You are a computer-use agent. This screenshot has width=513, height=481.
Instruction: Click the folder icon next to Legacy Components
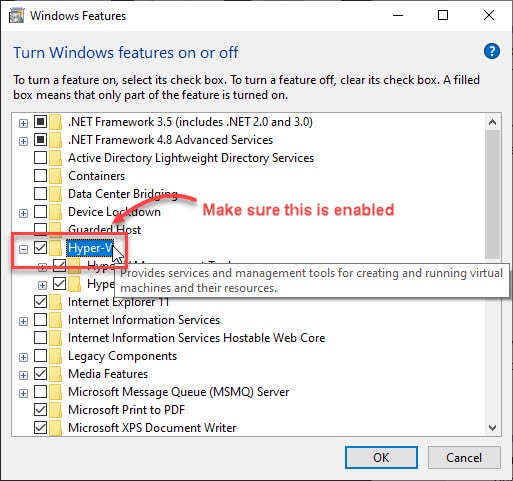[55, 356]
